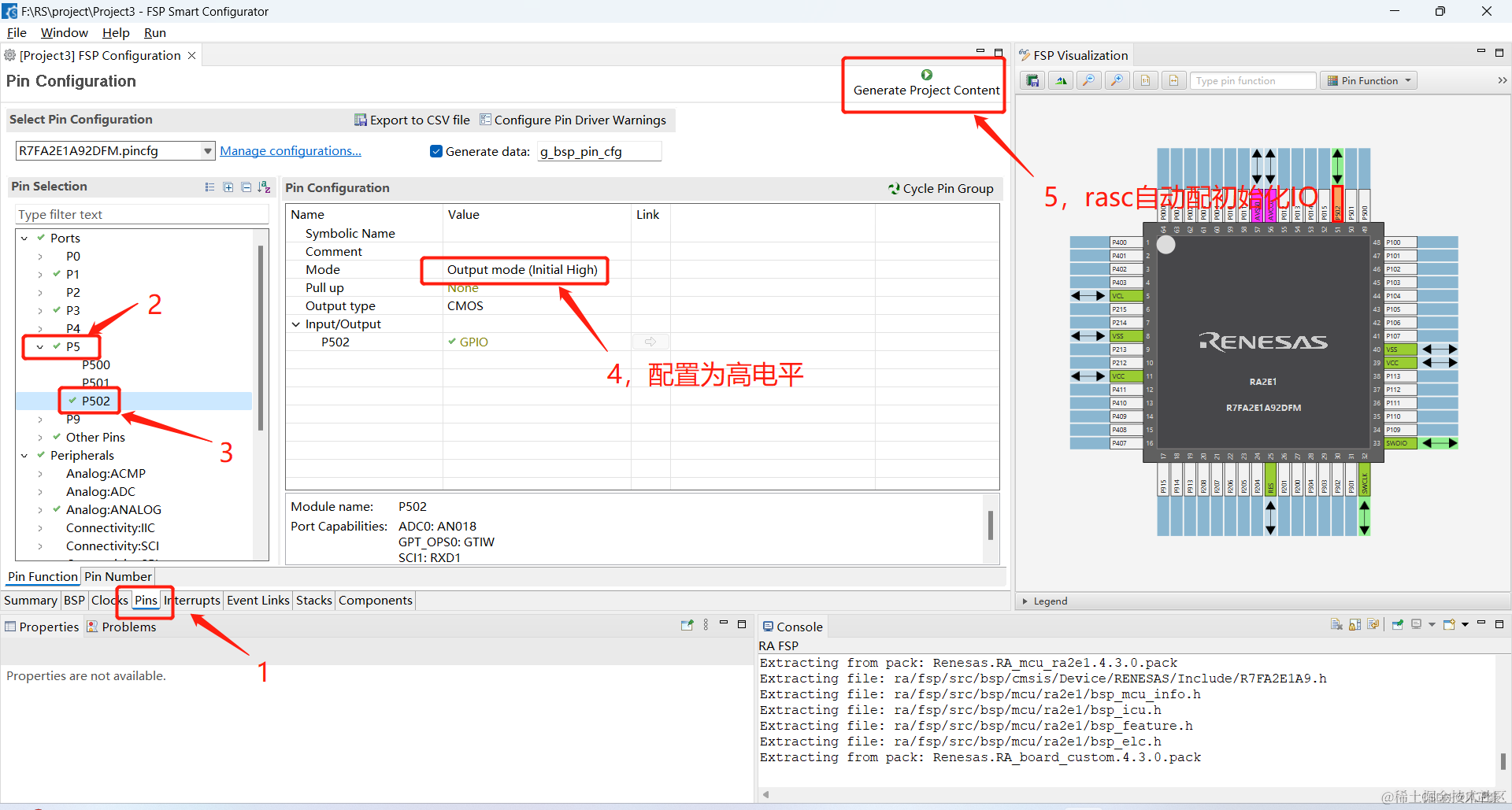Open the Run menu
Screen dimensions: 1512x810
[155, 32]
